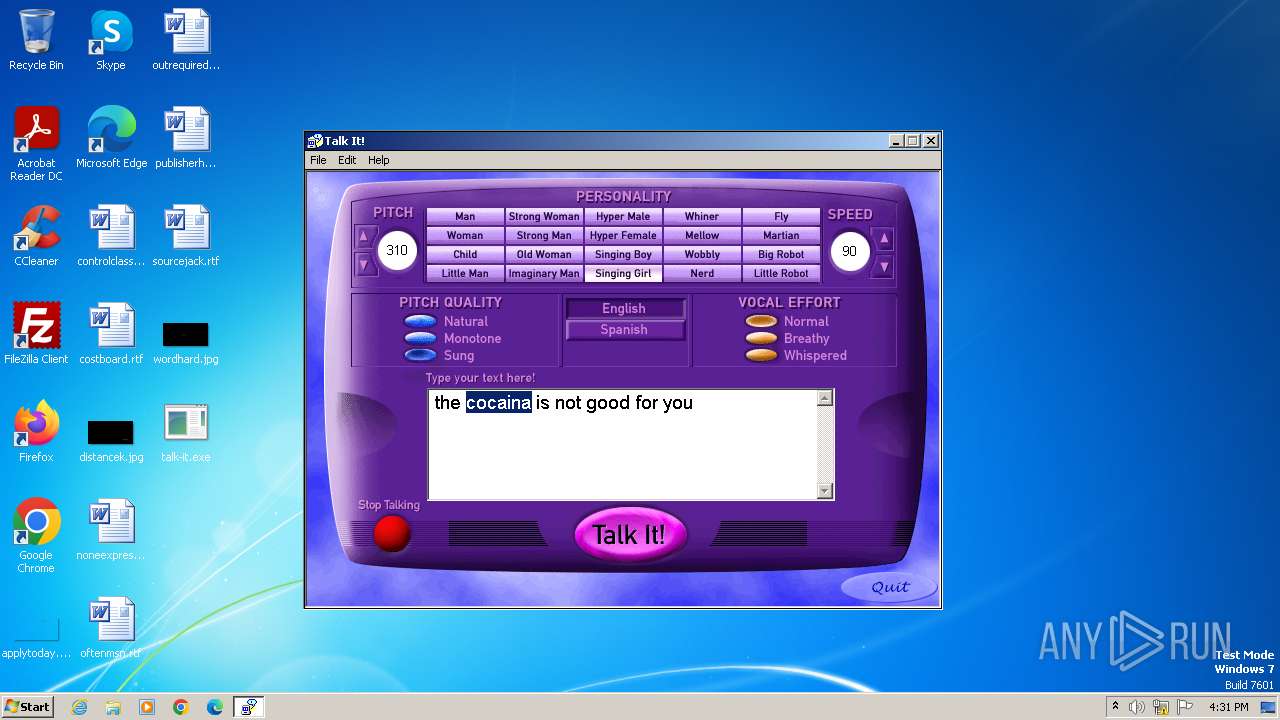Select the outrequired document icon
This screenshot has width=1280, height=720.
click(x=186, y=41)
